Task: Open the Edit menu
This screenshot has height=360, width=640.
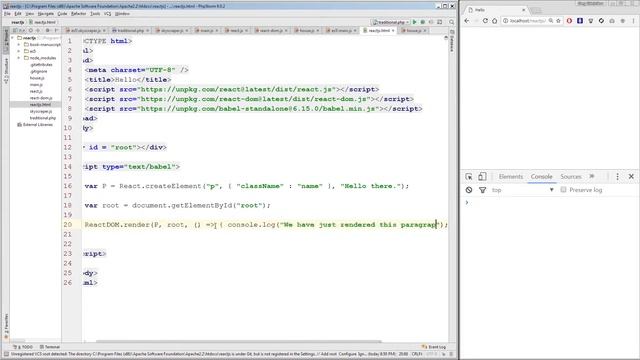Action: 18,14
